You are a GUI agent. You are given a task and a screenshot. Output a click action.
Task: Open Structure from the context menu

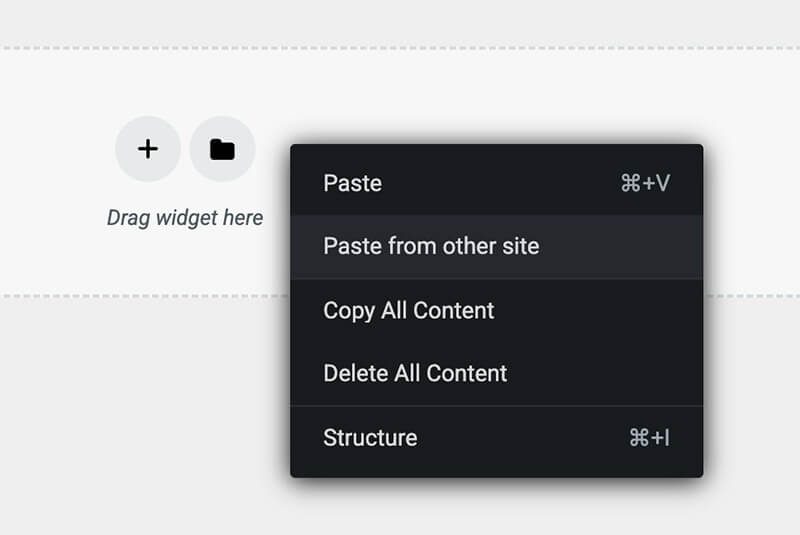(x=496, y=438)
